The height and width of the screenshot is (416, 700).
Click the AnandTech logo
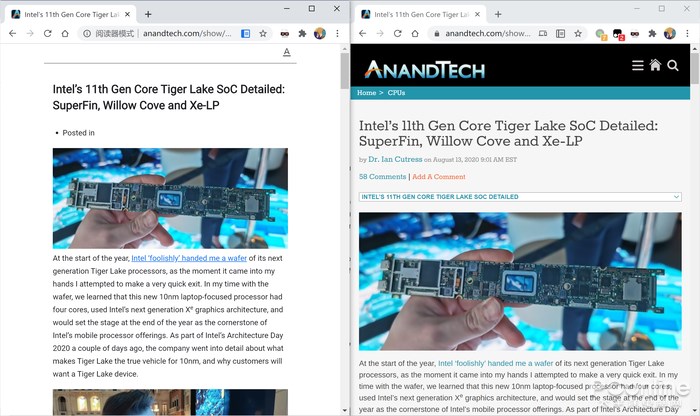pyautogui.click(x=425, y=70)
